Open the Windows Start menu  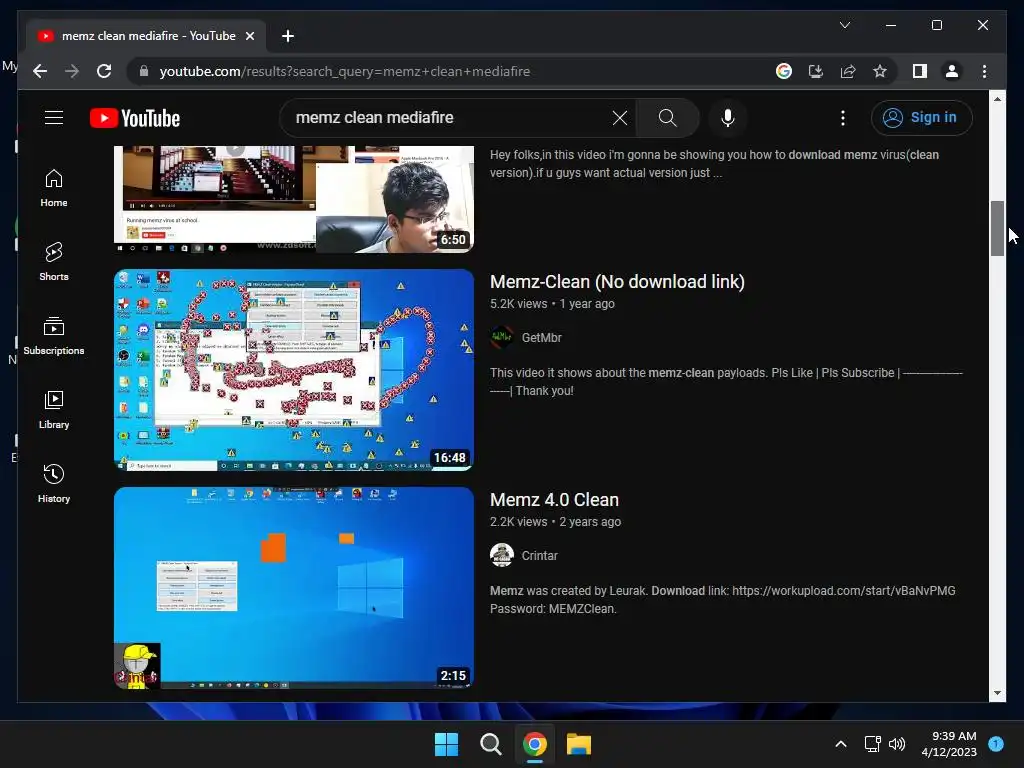(447, 744)
